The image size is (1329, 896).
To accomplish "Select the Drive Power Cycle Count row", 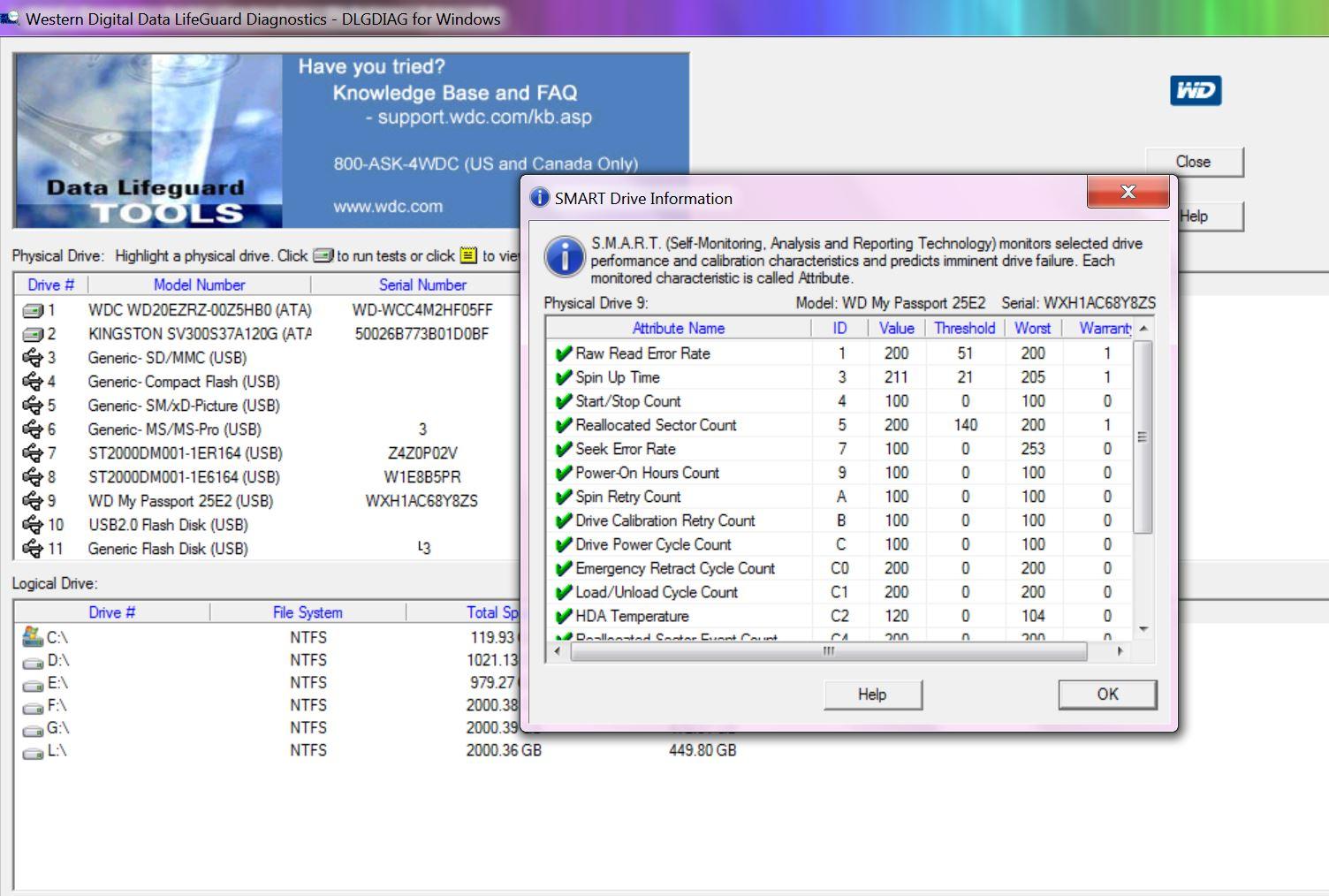I will click(x=839, y=544).
